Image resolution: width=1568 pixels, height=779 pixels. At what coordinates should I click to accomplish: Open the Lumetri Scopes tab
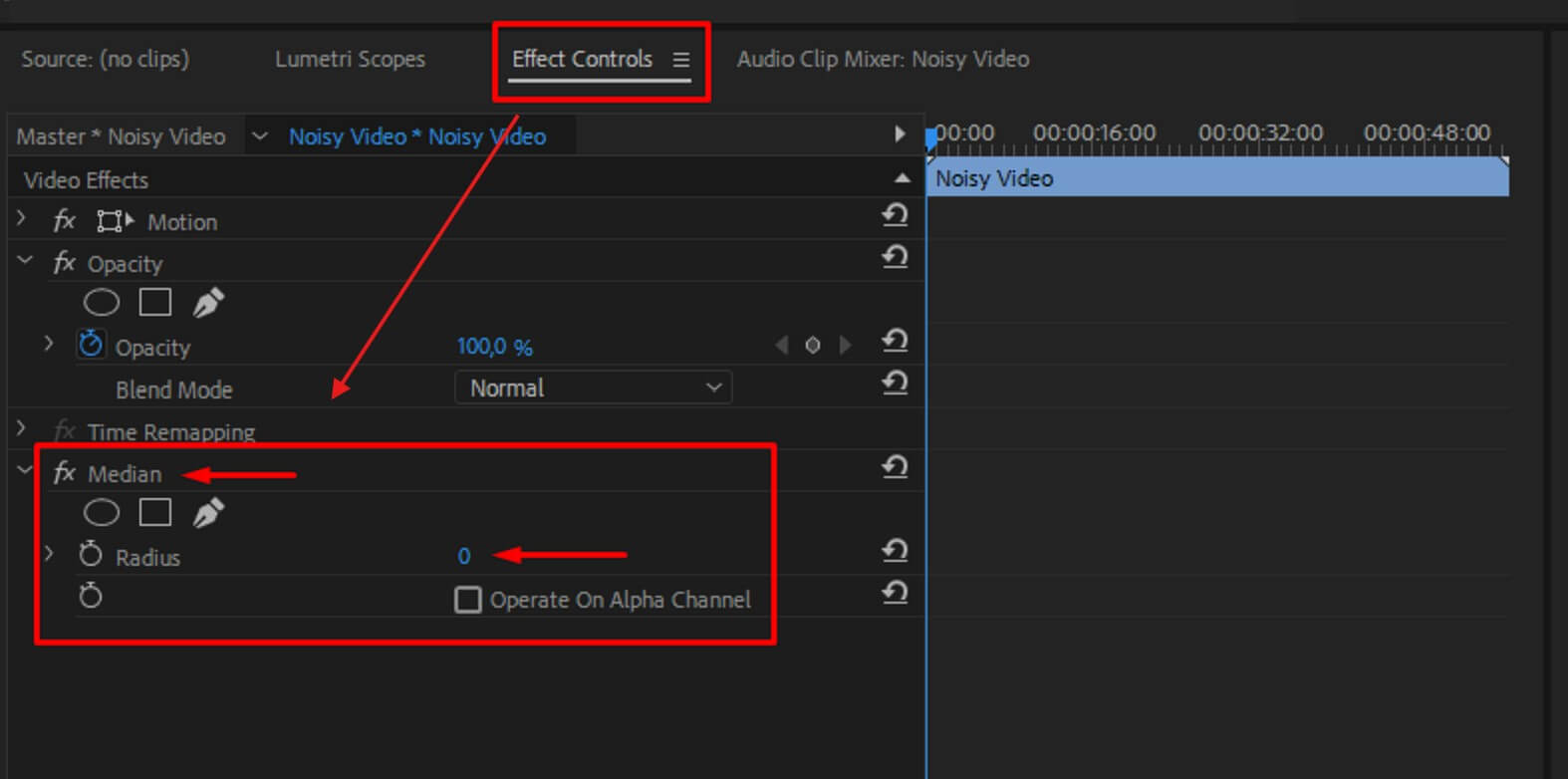[350, 59]
